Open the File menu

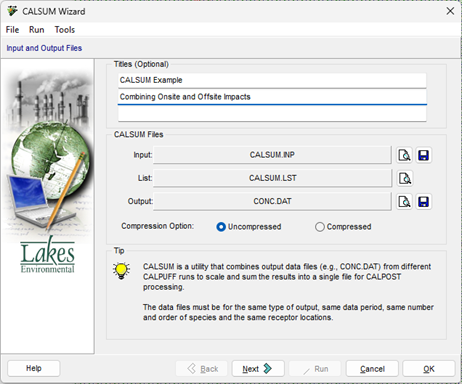[x=12, y=30]
